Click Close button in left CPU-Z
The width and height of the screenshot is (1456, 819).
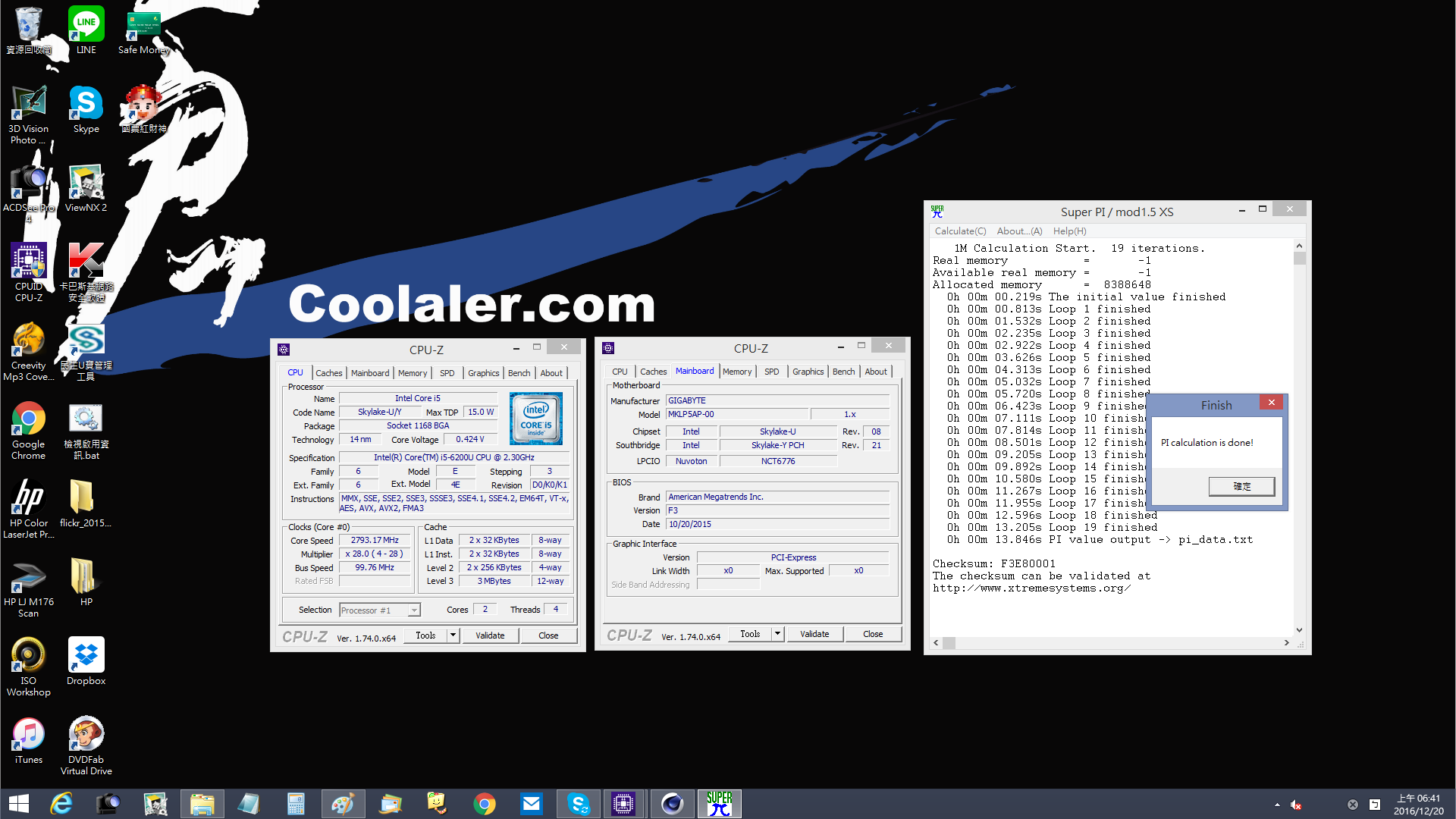click(x=548, y=635)
